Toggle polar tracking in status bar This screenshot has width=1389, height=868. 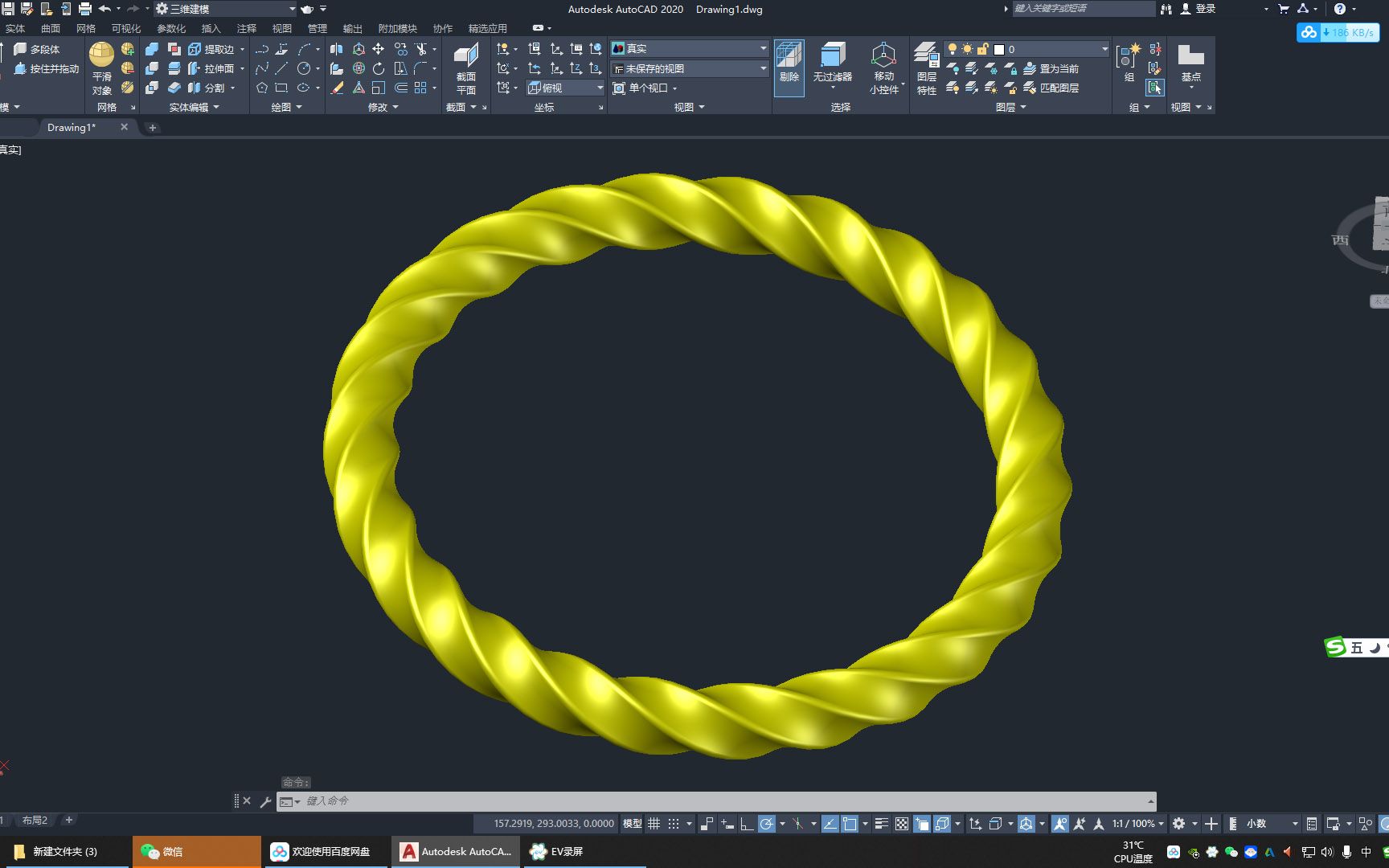coord(767,824)
